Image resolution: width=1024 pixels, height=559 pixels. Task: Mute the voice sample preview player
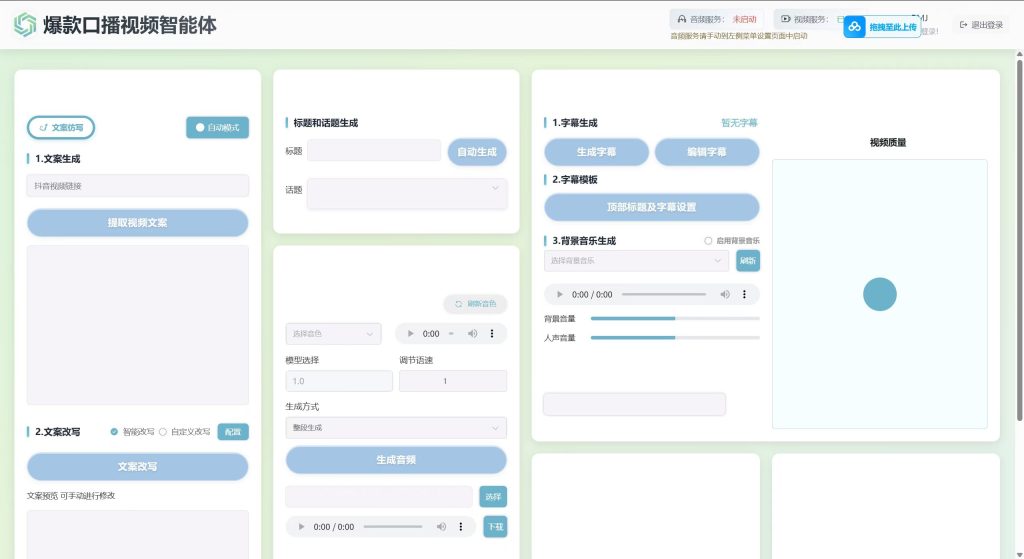pos(472,334)
